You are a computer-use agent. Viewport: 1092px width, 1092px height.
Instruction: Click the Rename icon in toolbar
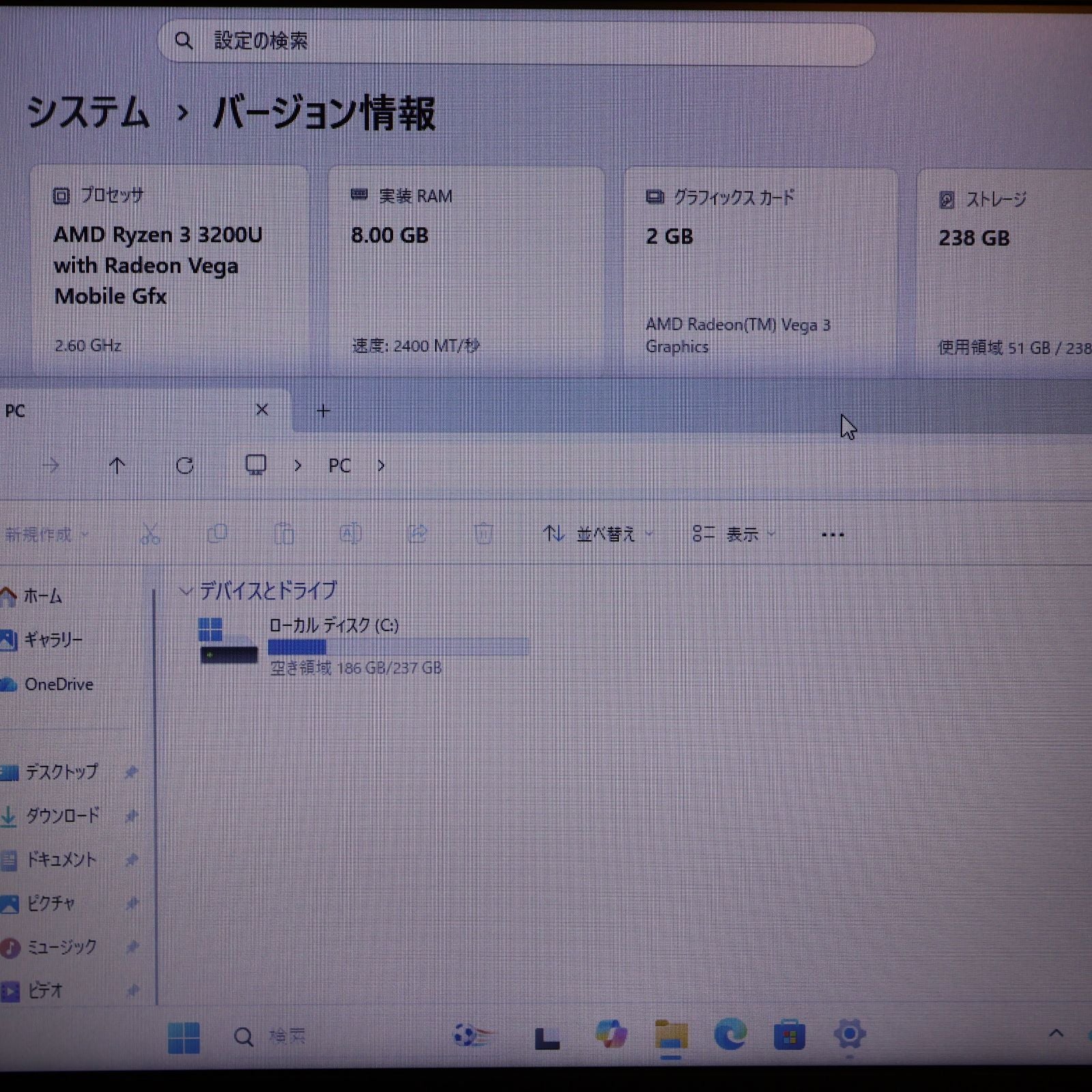(350, 534)
